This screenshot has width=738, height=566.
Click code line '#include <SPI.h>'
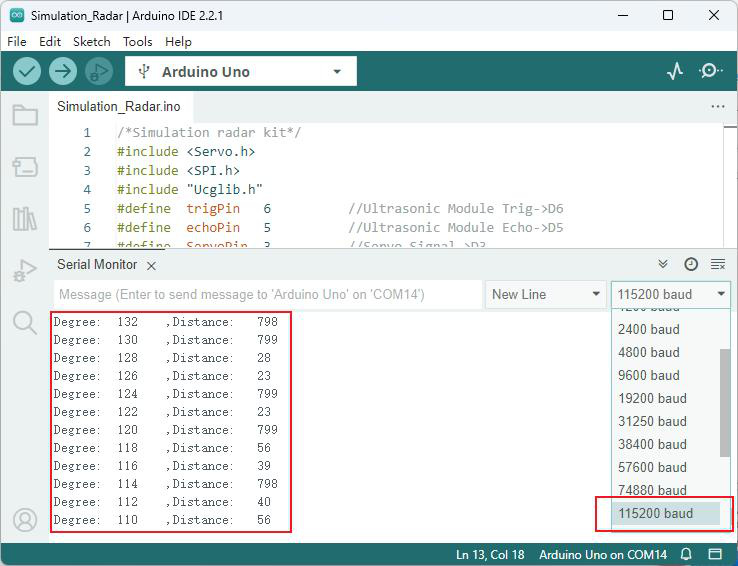point(178,170)
